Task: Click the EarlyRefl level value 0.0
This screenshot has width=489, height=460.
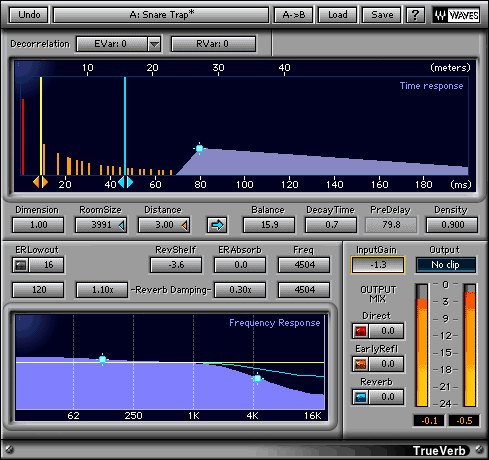Action: coord(387,364)
